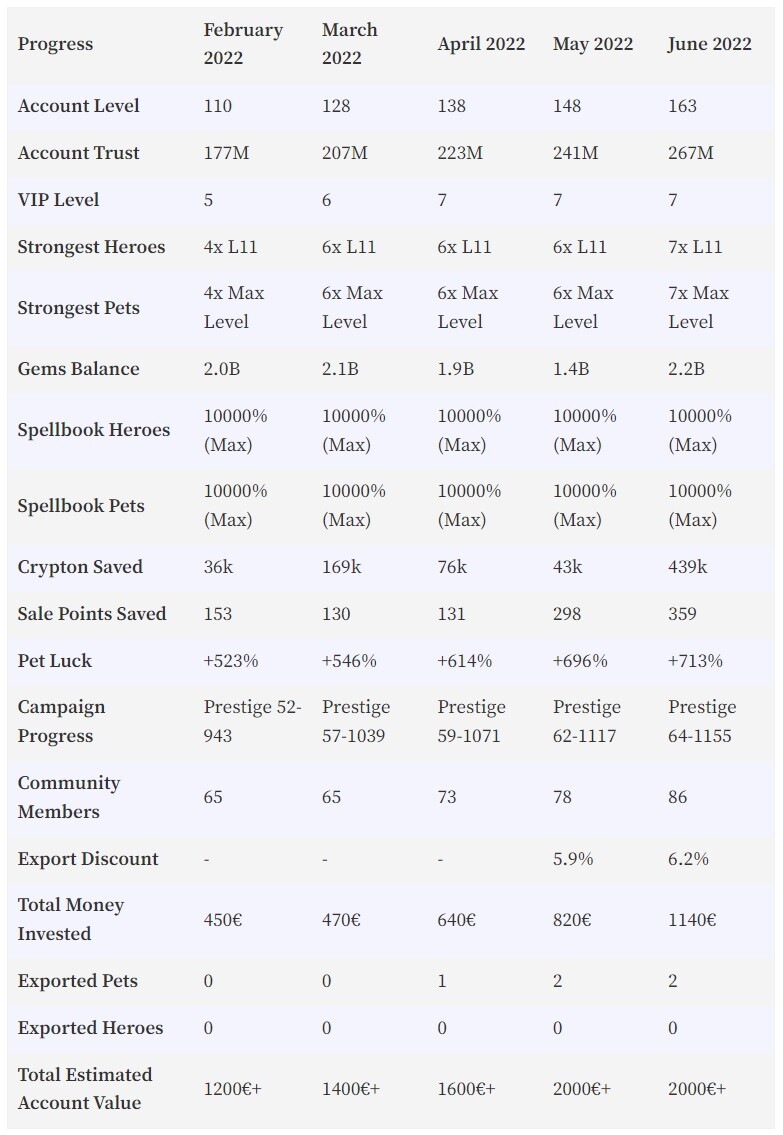Select the Pet Luck +713% value
This screenshot has height=1135, width=783.
(695, 661)
